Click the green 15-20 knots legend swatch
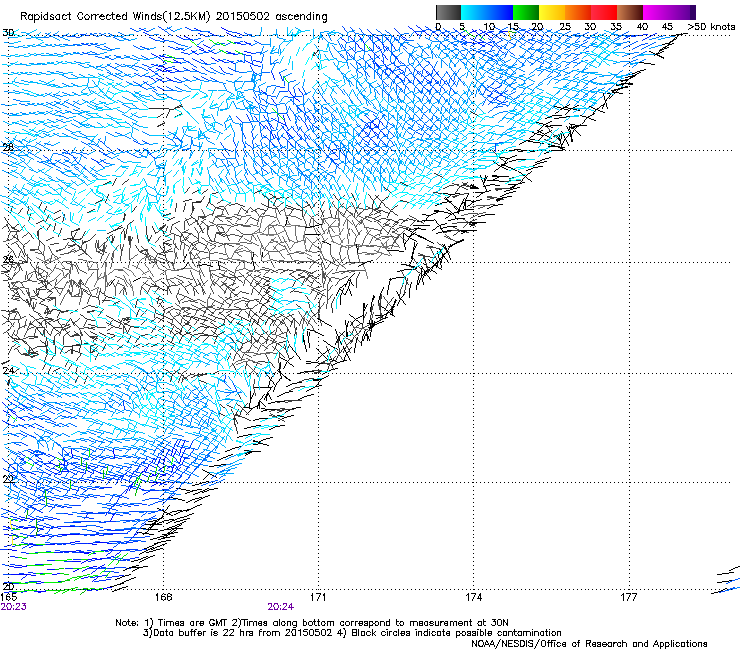Screen dimensions: 740x650 pyautogui.click(x=526, y=12)
